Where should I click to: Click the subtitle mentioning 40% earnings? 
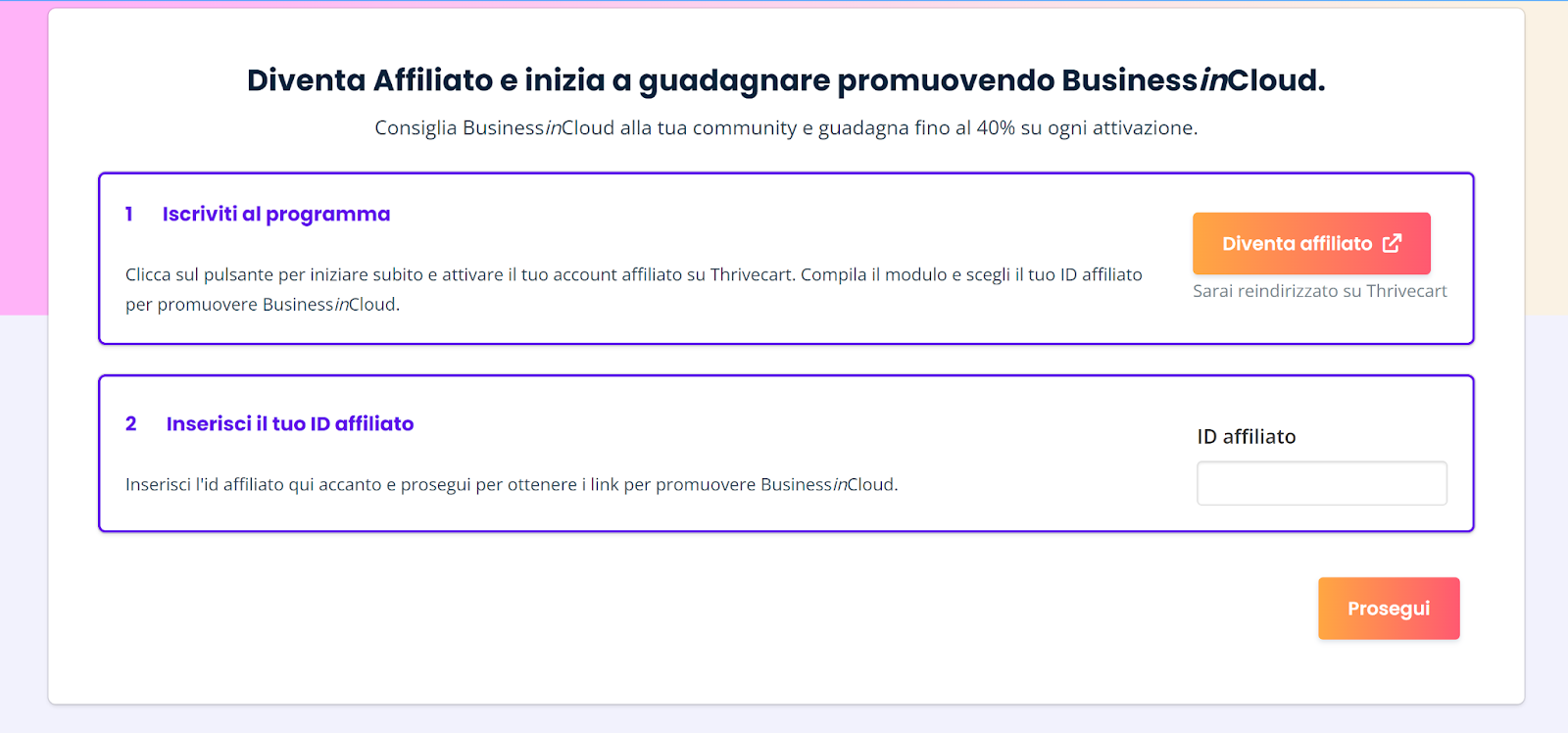tap(785, 128)
